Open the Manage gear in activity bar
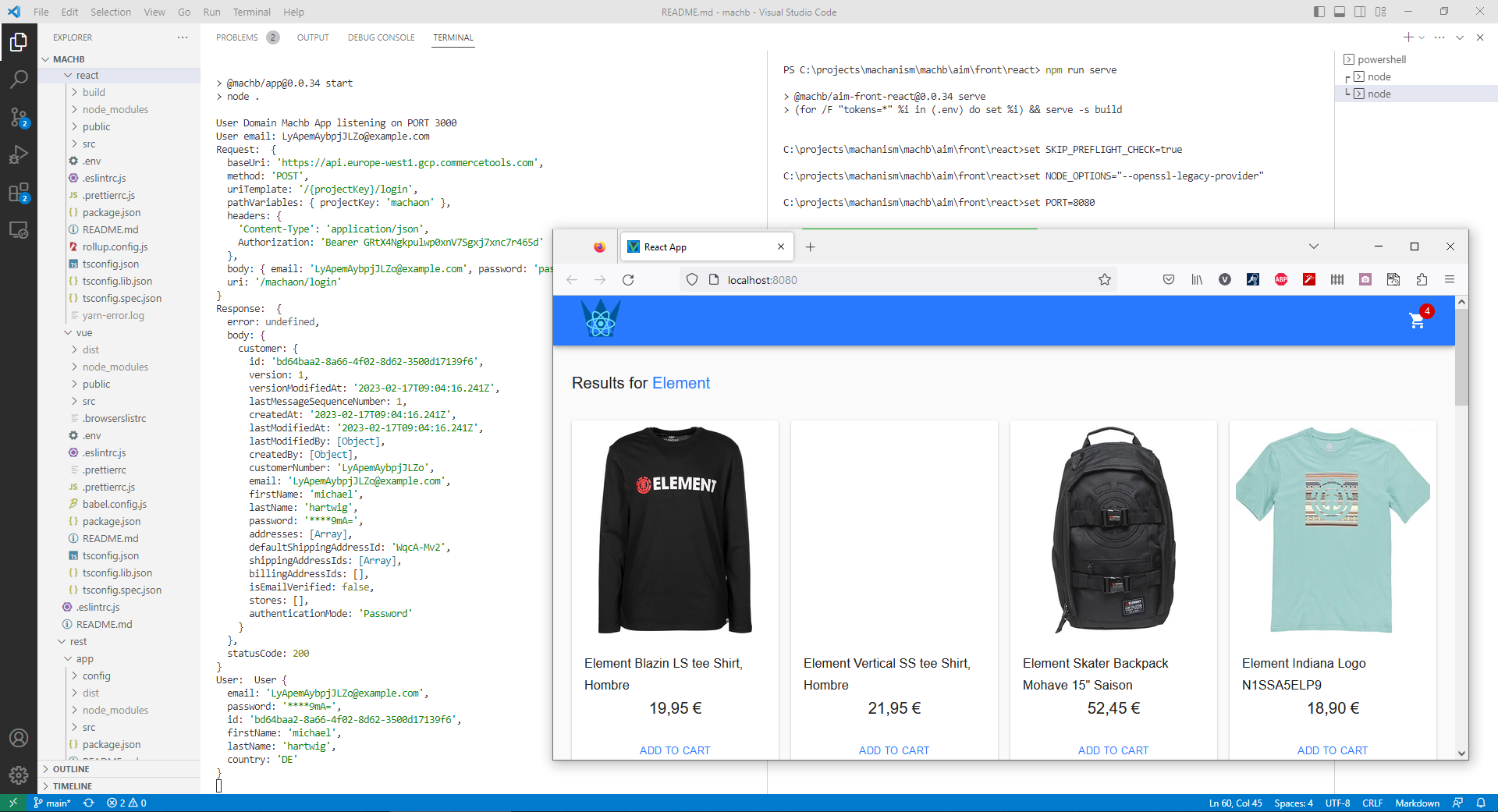The height and width of the screenshot is (812, 1498). (x=19, y=775)
